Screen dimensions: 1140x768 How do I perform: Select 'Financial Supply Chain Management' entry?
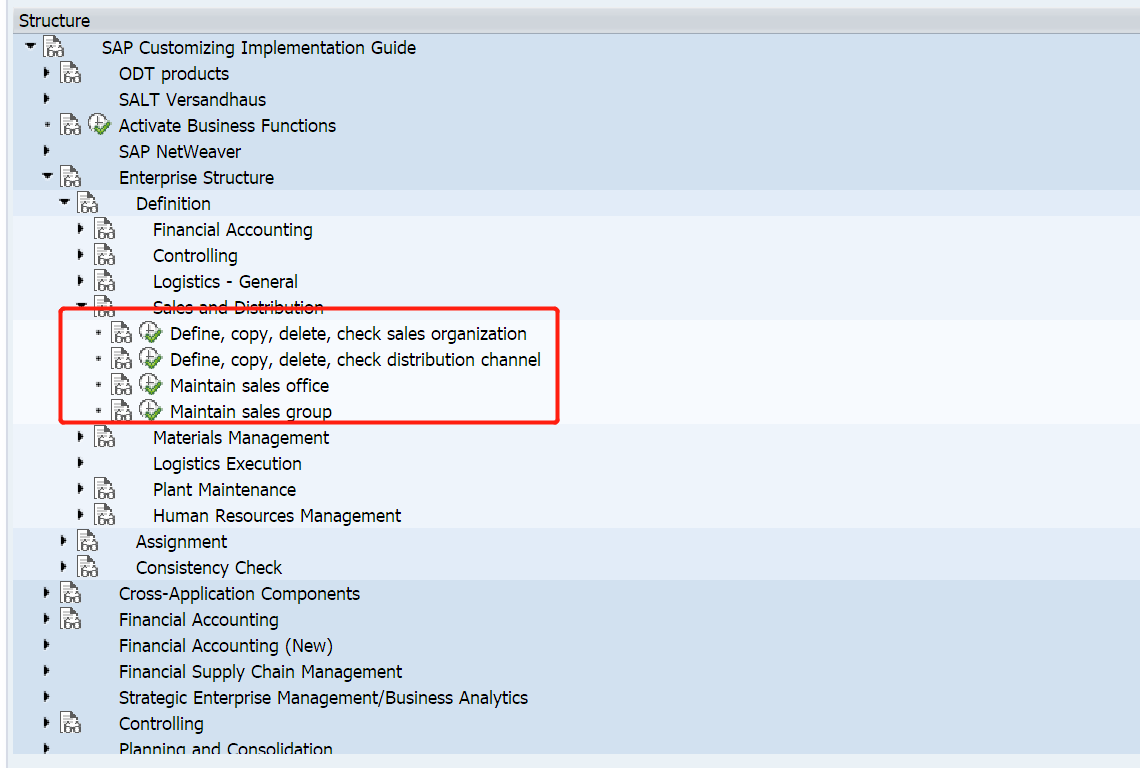260,671
